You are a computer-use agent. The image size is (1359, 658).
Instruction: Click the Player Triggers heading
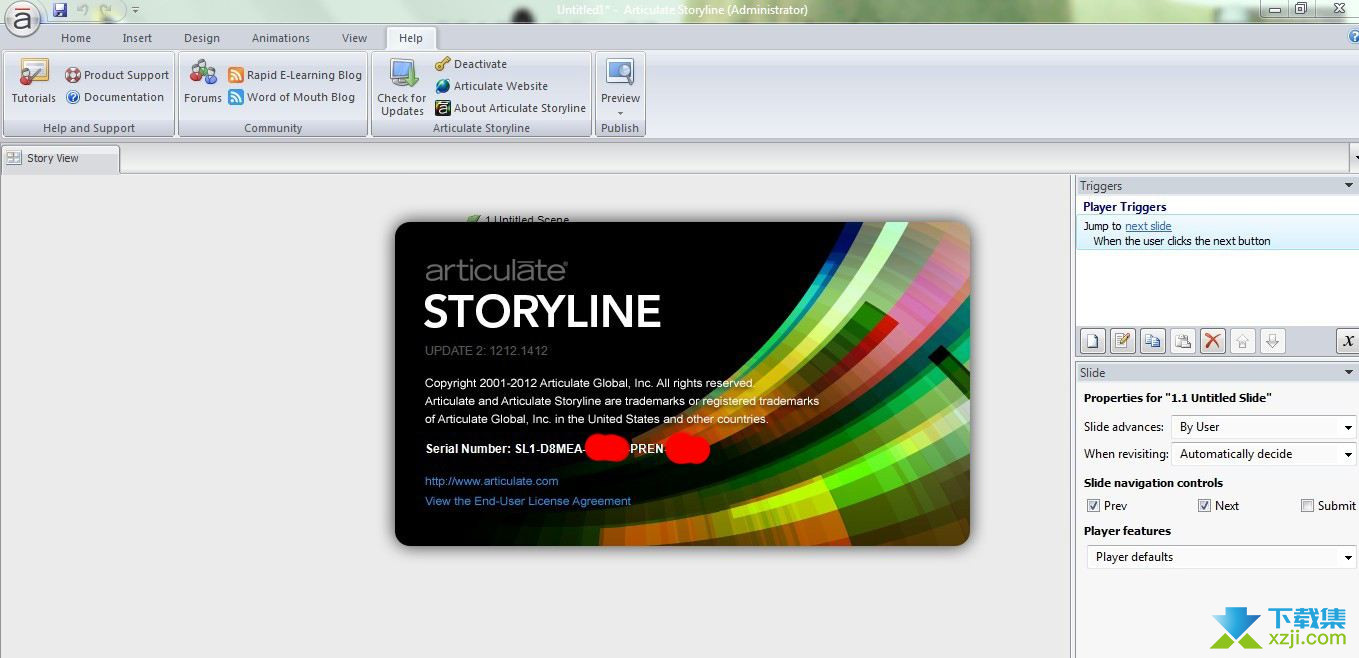1124,207
